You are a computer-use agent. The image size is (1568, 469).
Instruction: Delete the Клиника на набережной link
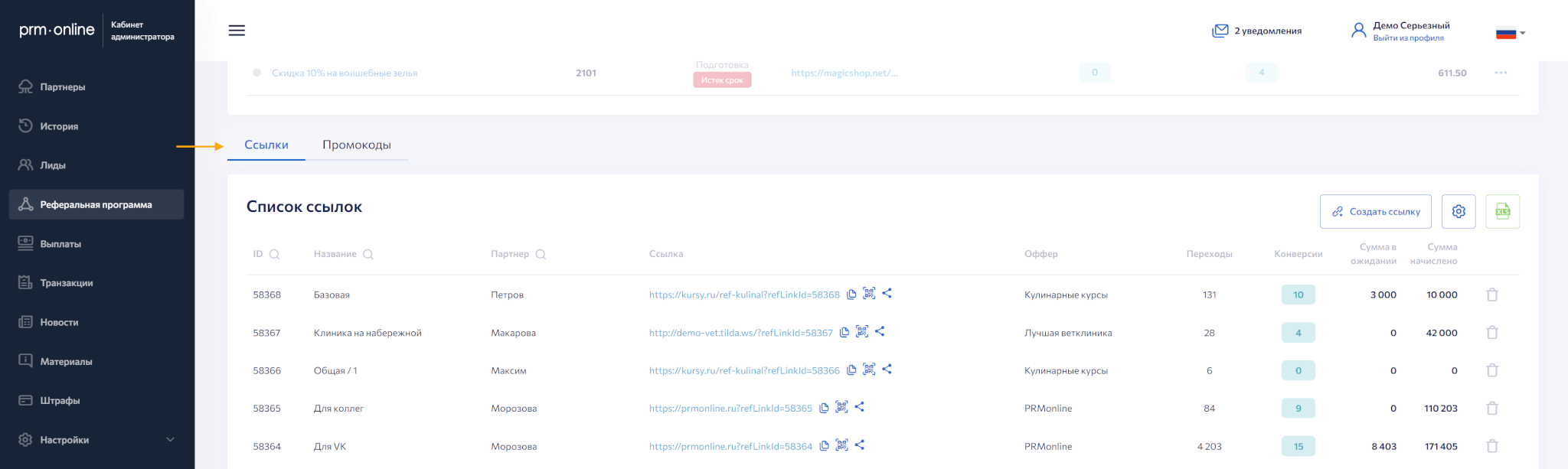click(1492, 332)
